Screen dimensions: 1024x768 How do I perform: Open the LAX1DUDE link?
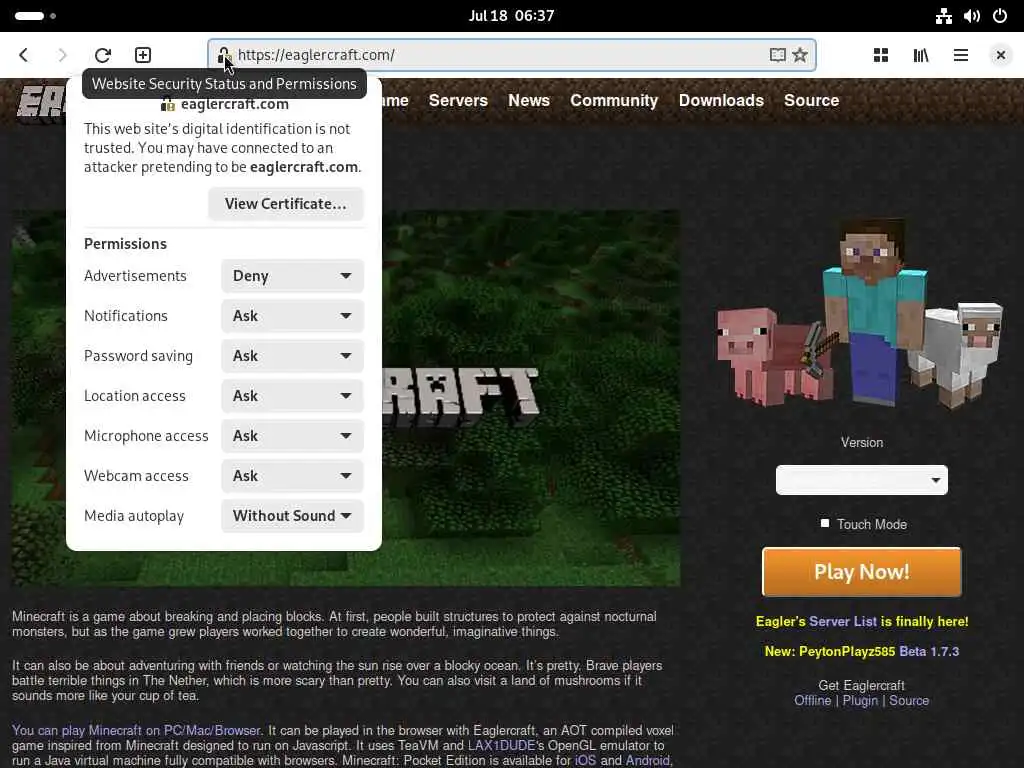[502, 746]
